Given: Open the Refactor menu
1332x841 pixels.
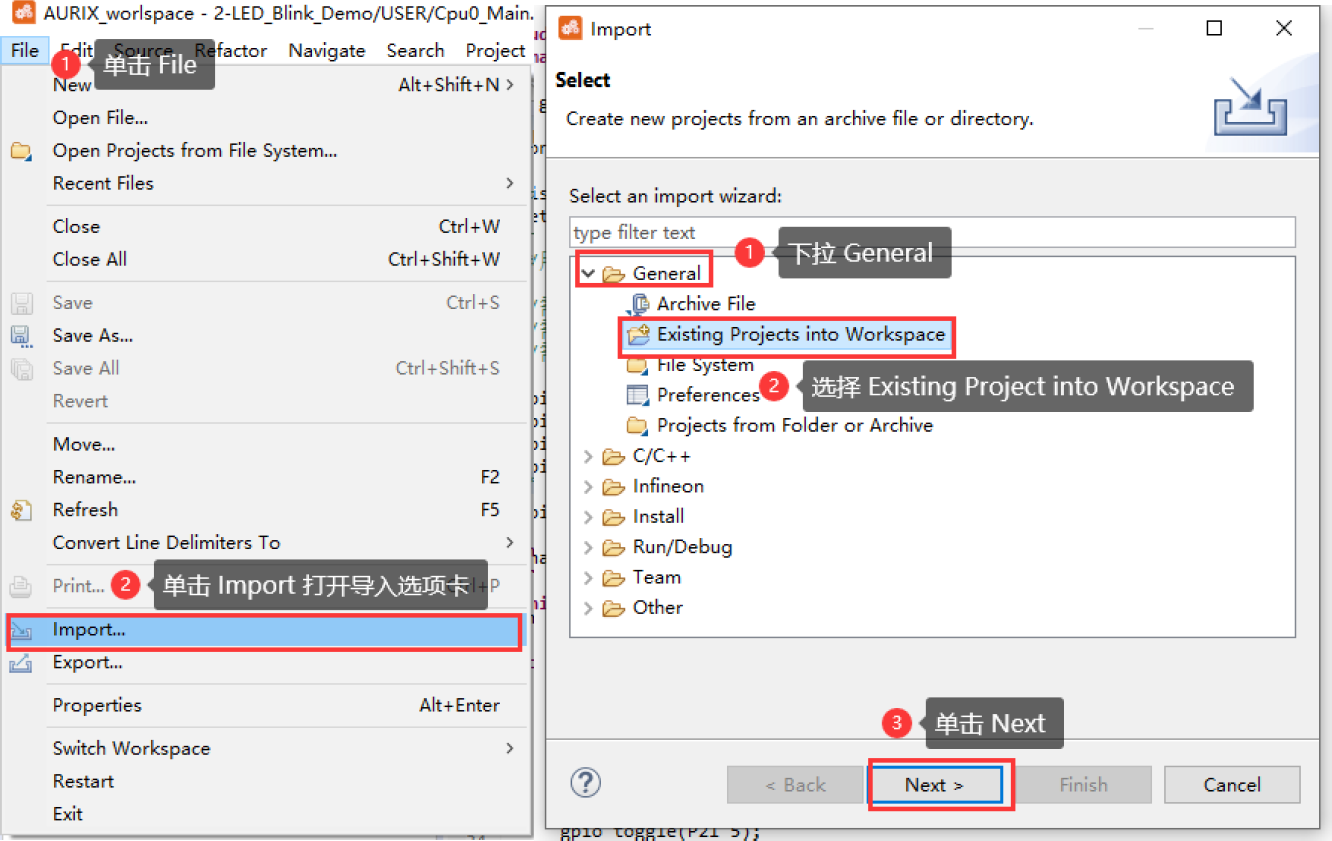Looking at the screenshot, I should 231,50.
